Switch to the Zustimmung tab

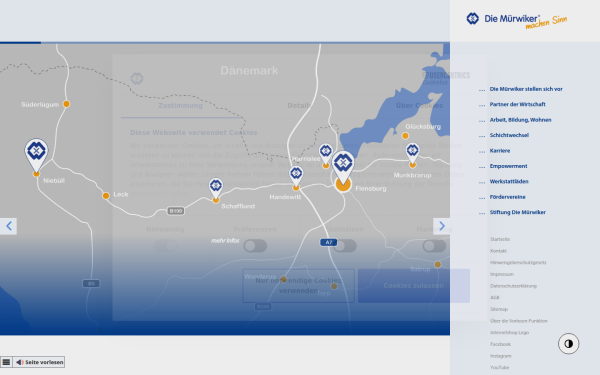coord(180,106)
